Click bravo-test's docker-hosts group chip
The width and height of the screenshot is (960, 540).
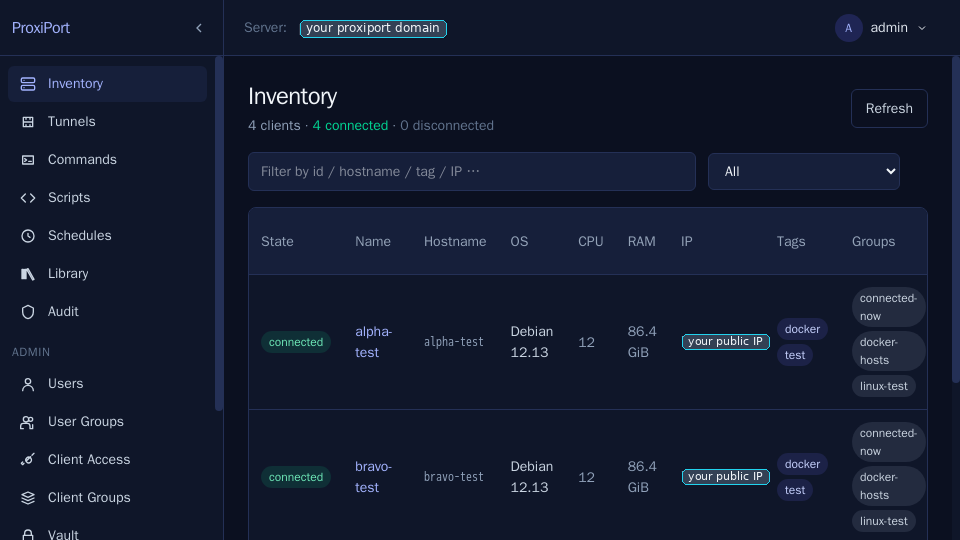tap(888, 486)
